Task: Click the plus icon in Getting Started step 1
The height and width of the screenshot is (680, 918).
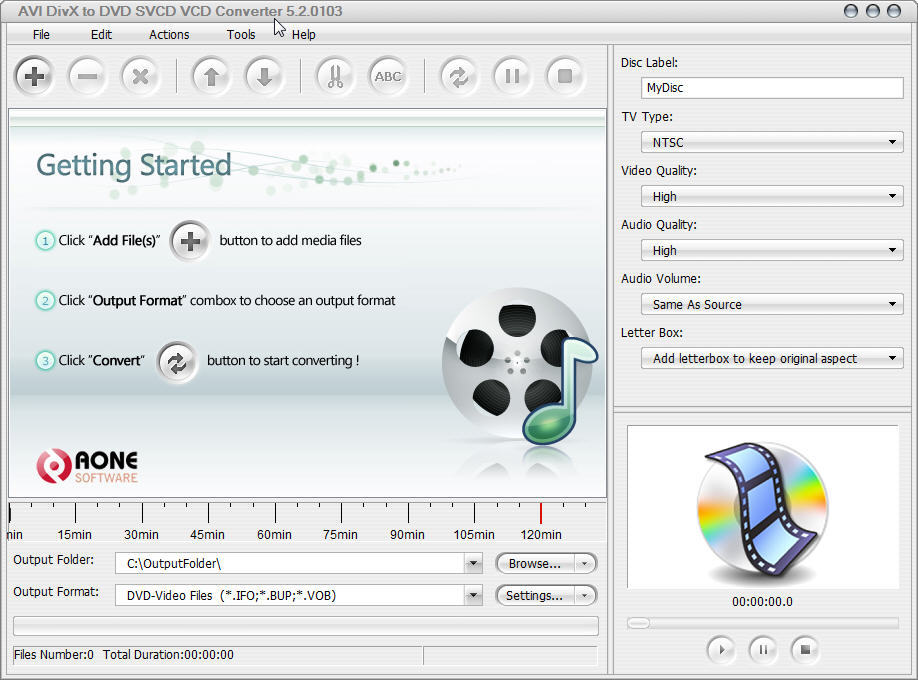Action: tap(190, 241)
